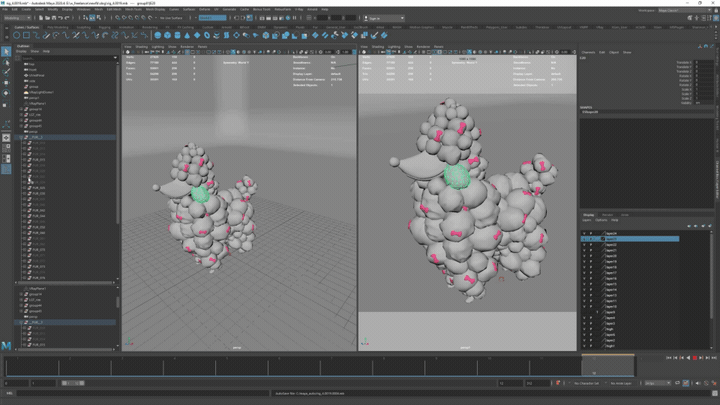
Task: Open the Render tab in Layer Editor
Action: coord(608,215)
